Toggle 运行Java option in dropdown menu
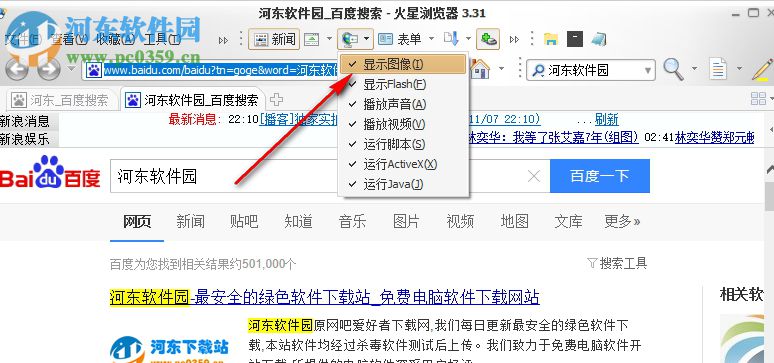 403,184
